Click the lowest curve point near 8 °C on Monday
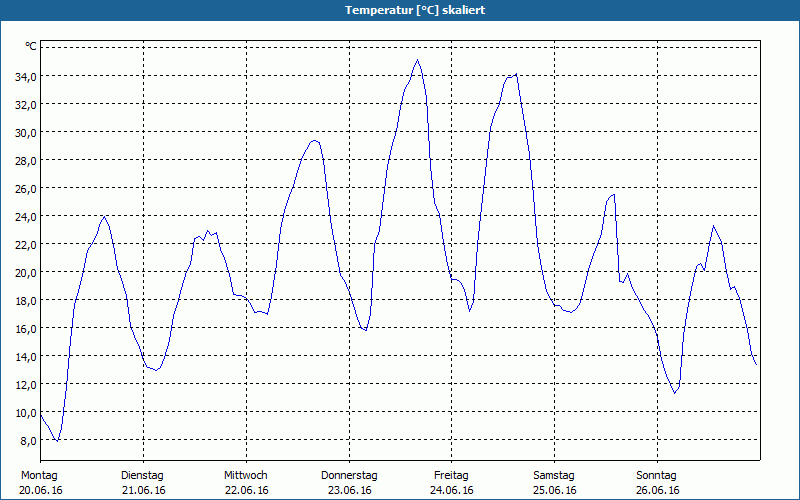The width and height of the screenshot is (800, 500). pos(58,441)
